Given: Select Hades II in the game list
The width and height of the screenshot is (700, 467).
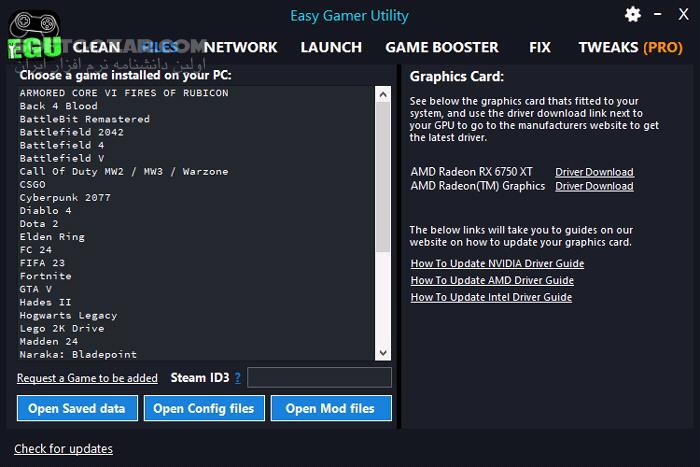Looking at the screenshot, I should [x=196, y=302].
